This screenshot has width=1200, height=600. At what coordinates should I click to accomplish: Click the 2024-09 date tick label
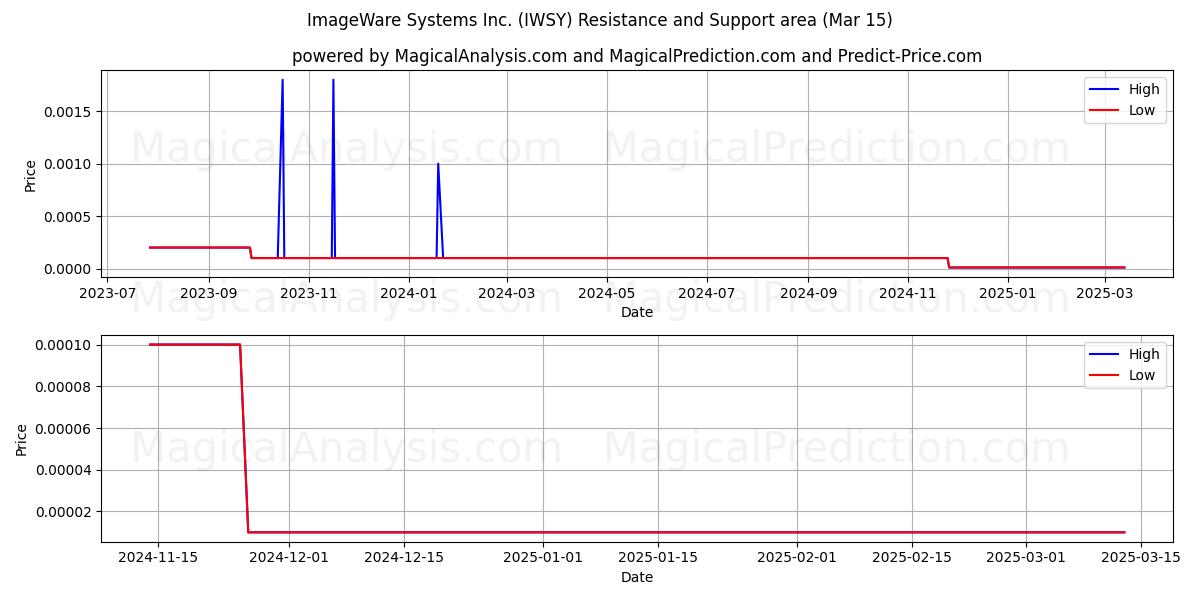pos(808,294)
